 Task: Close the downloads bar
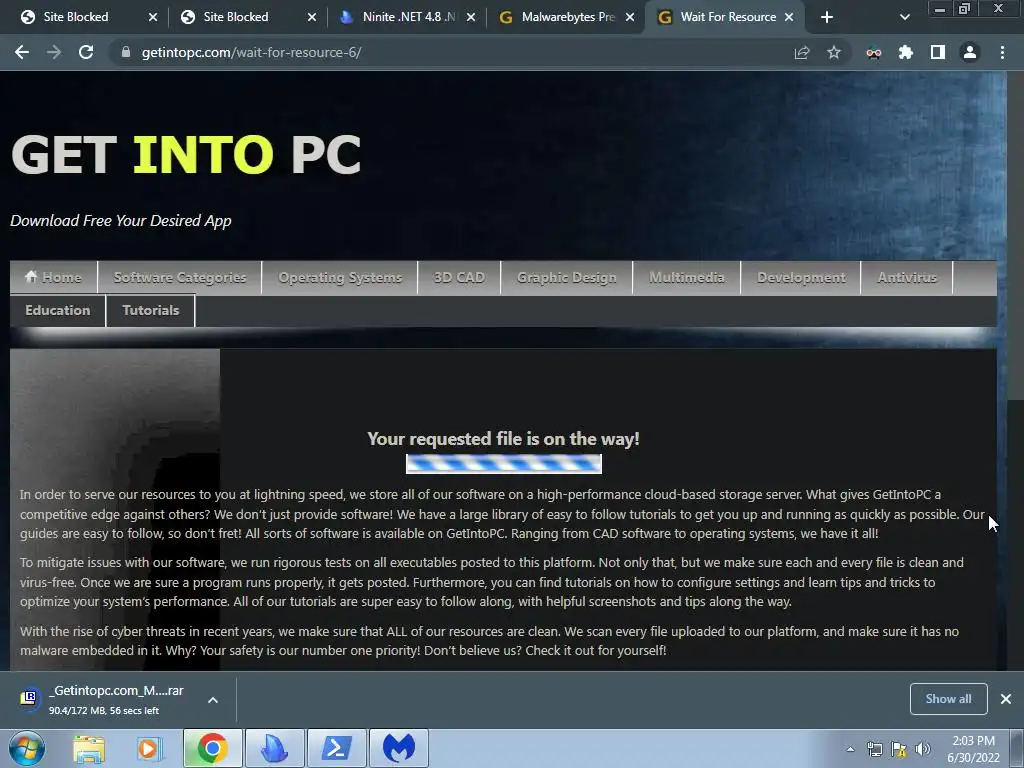click(1006, 699)
